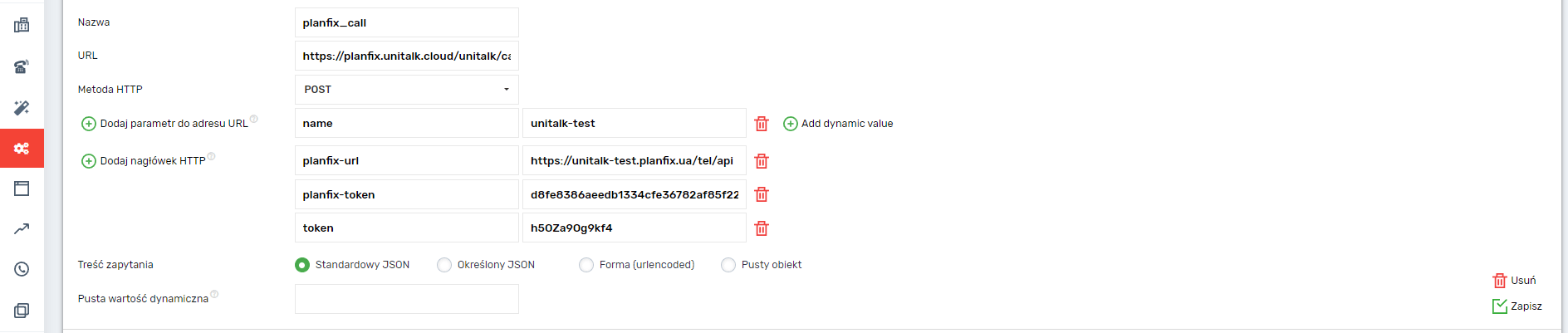Click the highlighted gears integrations icon
1568x333 pixels.
[22, 149]
